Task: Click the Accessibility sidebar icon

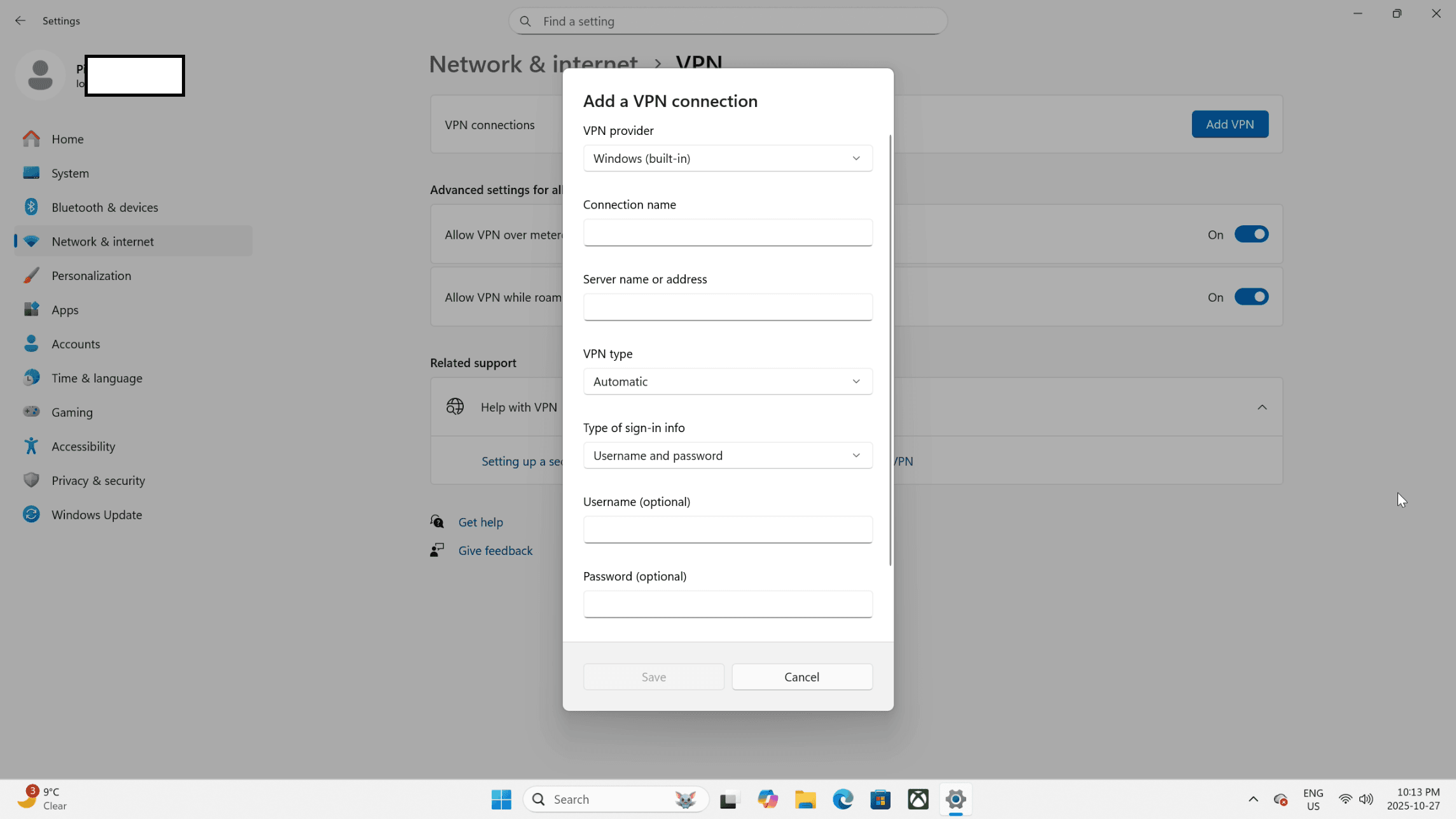Action: [x=31, y=446]
